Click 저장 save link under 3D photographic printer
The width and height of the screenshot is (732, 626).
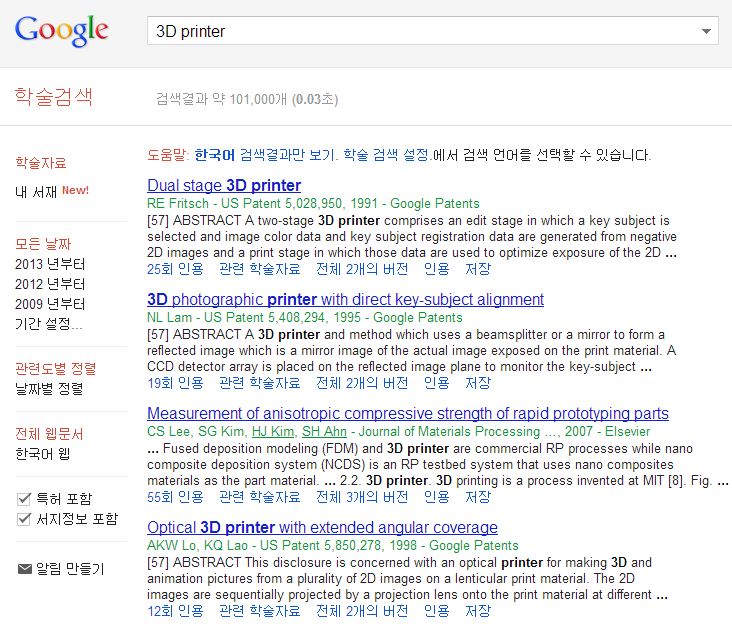[478, 383]
